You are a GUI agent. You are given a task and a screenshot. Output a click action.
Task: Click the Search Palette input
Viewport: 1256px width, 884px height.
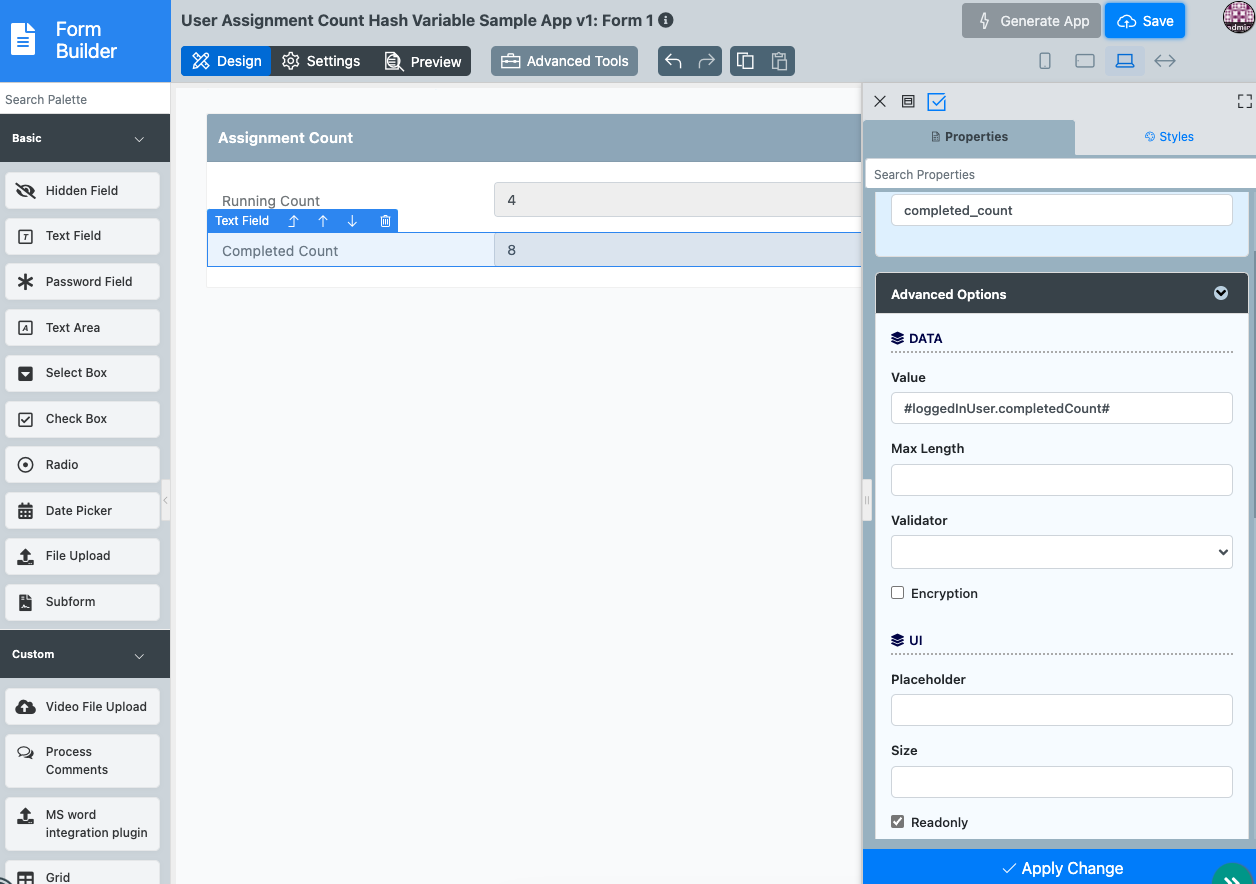(x=85, y=99)
